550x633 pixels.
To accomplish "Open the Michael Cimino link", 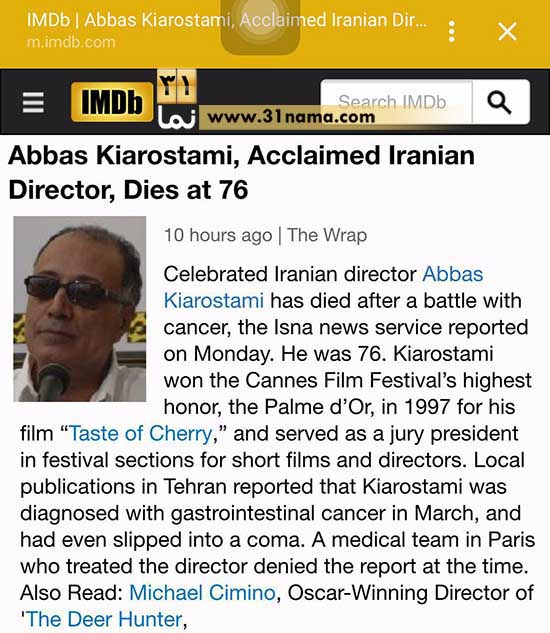I will pyautogui.click(x=202, y=593).
